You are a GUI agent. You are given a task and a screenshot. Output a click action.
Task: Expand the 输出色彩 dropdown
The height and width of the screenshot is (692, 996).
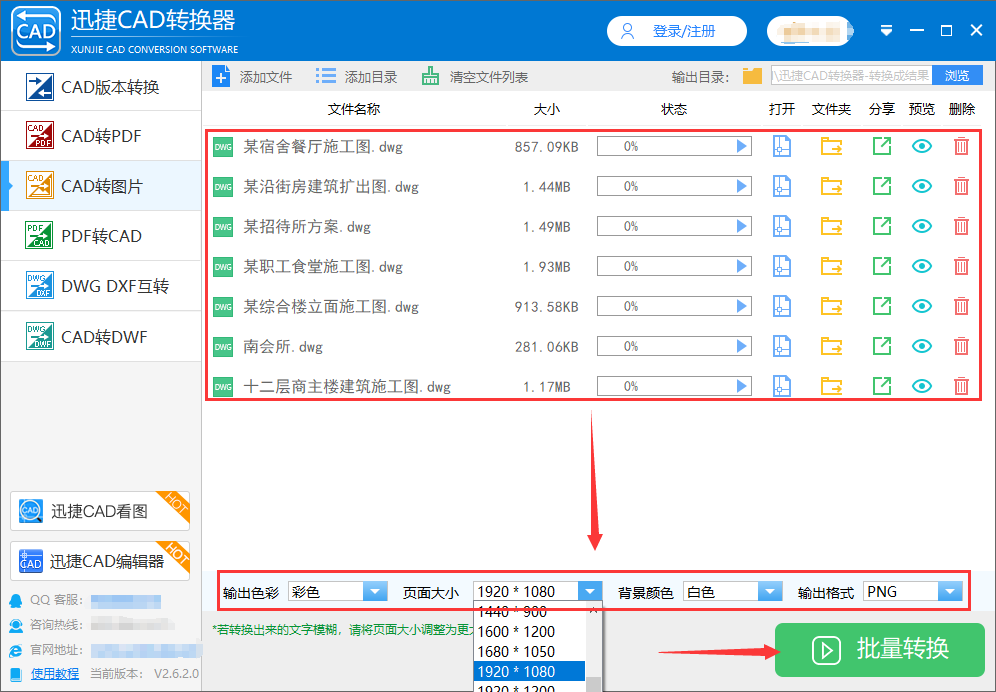(375, 592)
